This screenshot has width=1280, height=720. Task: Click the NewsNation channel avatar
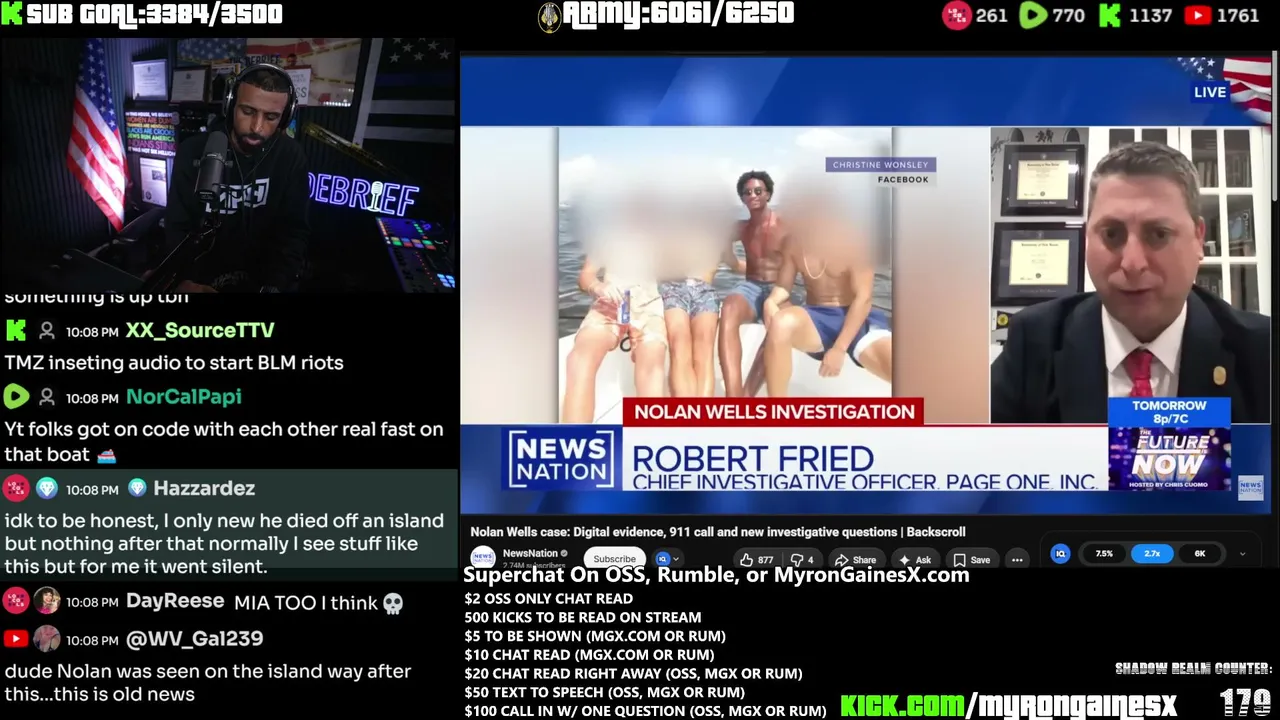(x=483, y=557)
